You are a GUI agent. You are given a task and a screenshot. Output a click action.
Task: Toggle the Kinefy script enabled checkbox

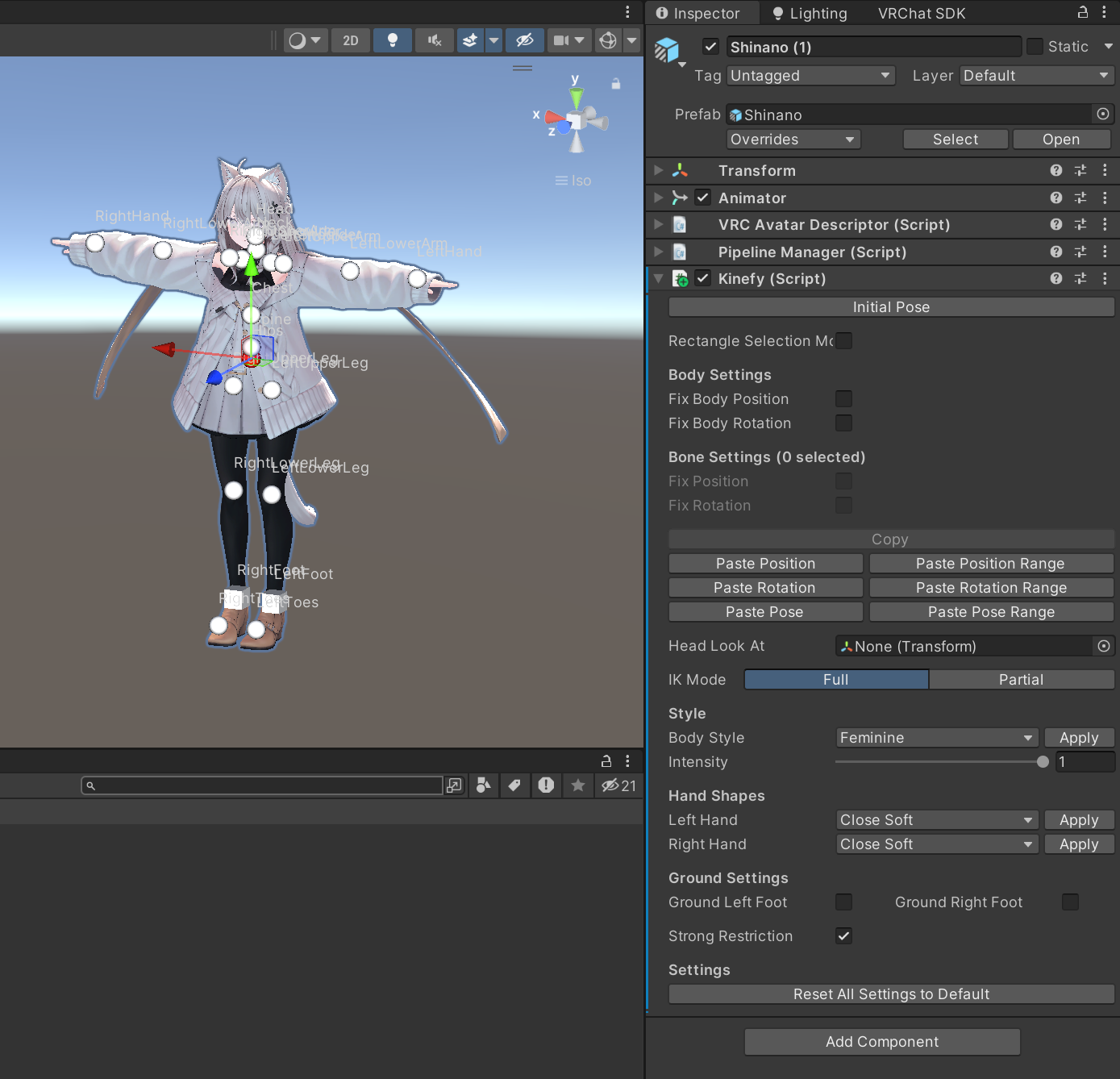(x=703, y=278)
